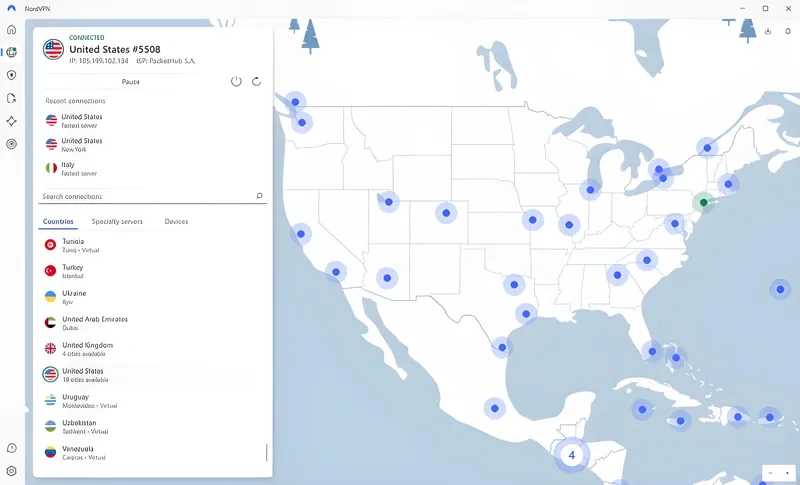This screenshot has height=485, width=800.
Task: Switch to Specialty servers tab
Action: 117,221
